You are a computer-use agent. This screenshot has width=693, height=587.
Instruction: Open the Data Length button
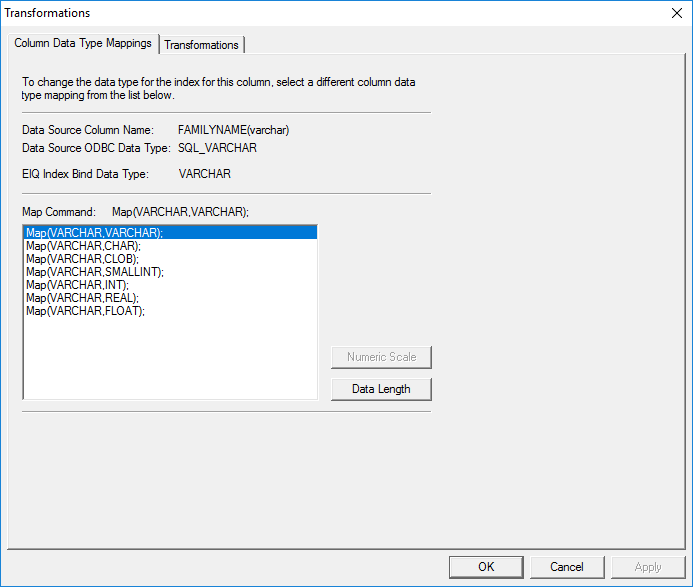pos(381,389)
